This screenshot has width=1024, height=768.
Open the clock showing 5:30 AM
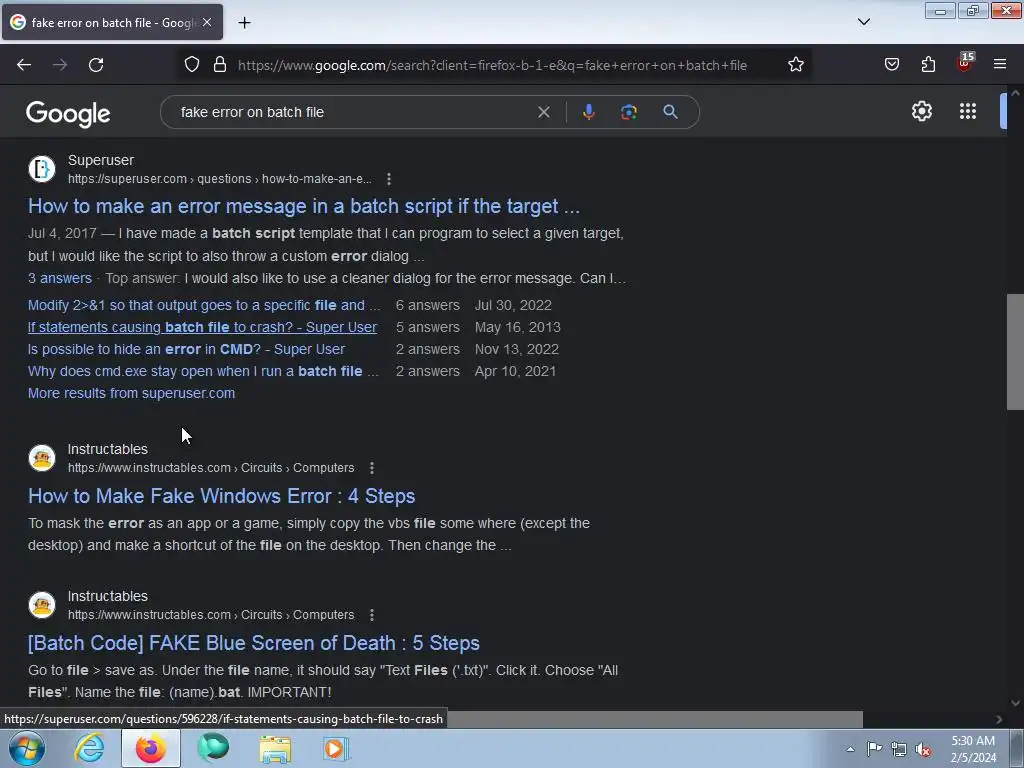[x=973, y=749]
